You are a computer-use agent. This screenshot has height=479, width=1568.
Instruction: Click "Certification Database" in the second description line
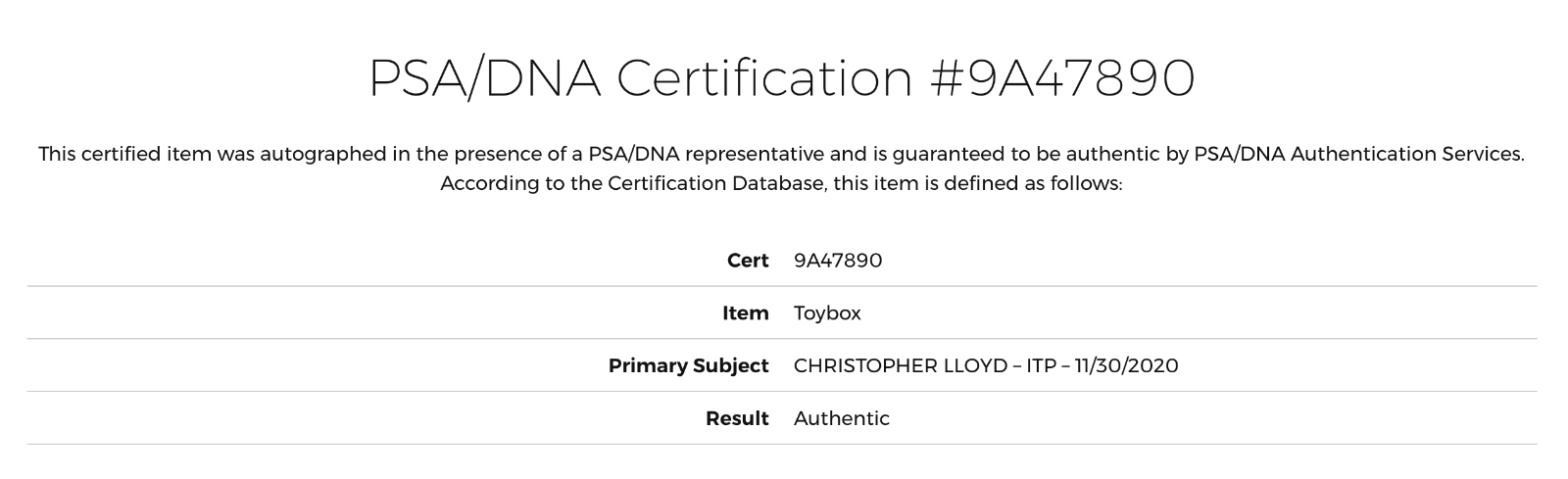click(x=716, y=183)
